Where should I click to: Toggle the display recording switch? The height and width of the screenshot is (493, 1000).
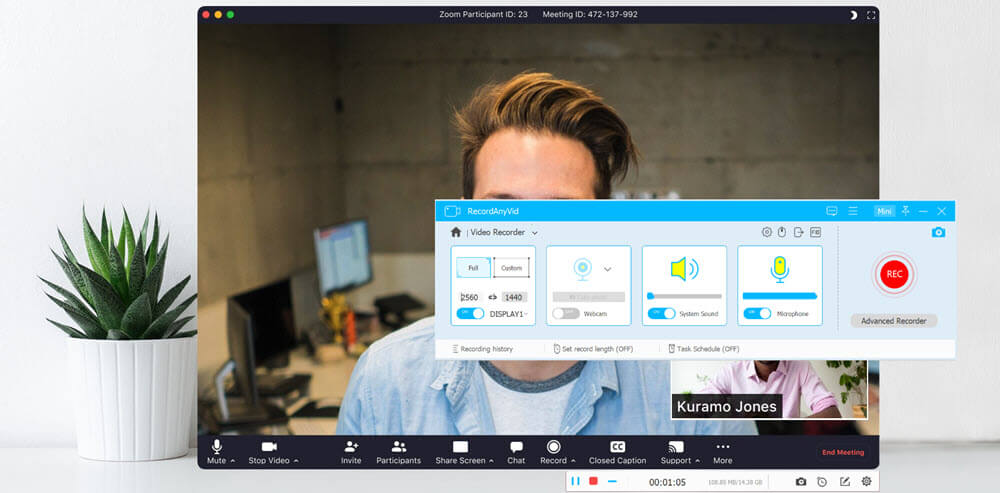(470, 314)
